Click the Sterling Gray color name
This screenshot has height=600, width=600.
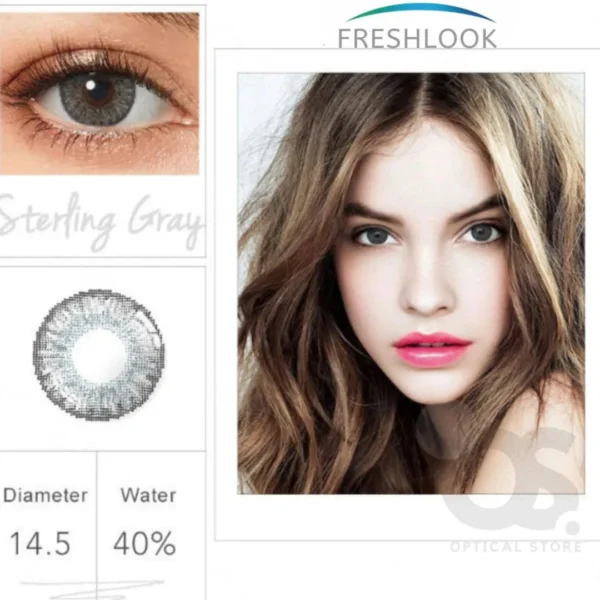pos(100,221)
